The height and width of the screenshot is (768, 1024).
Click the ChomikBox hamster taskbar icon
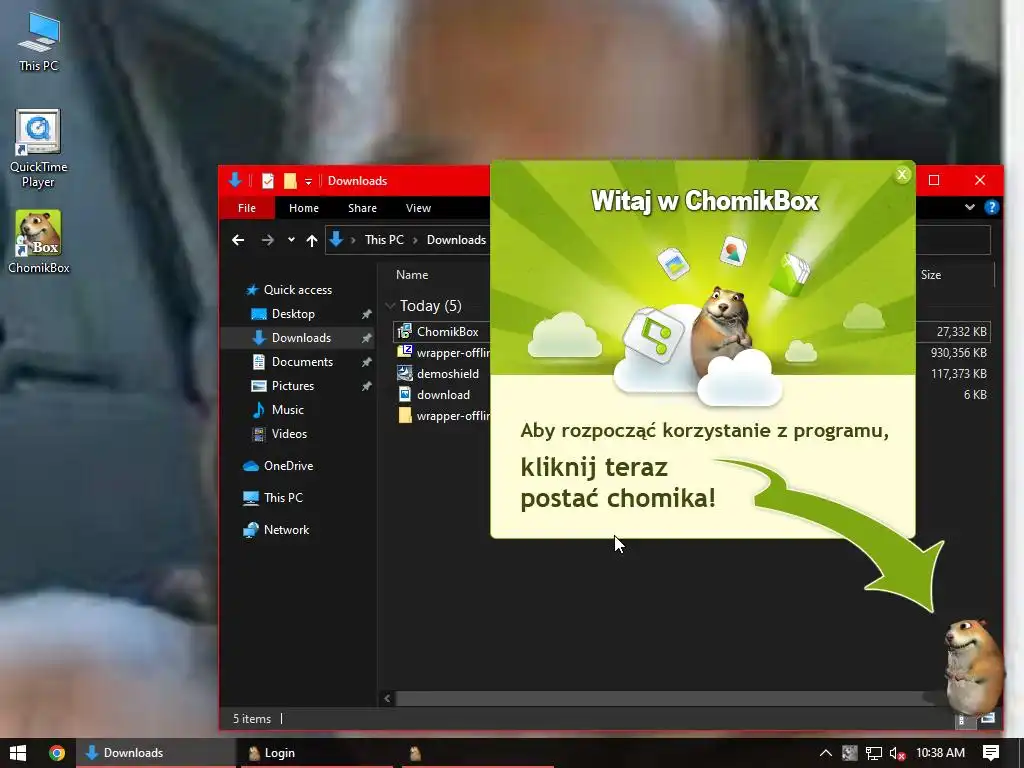[x=415, y=753]
